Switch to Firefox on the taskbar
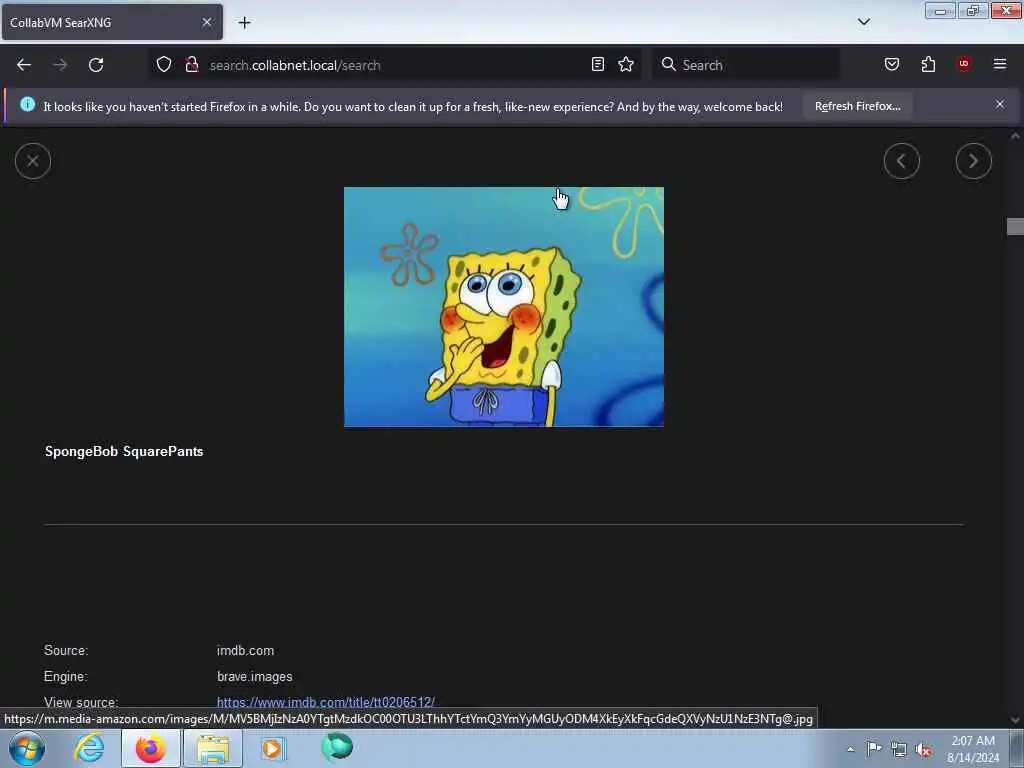The image size is (1024, 768). (150, 748)
